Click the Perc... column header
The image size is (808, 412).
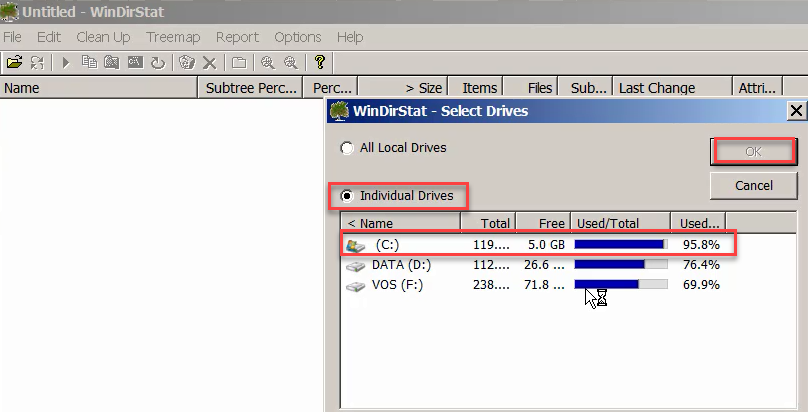(x=331, y=88)
